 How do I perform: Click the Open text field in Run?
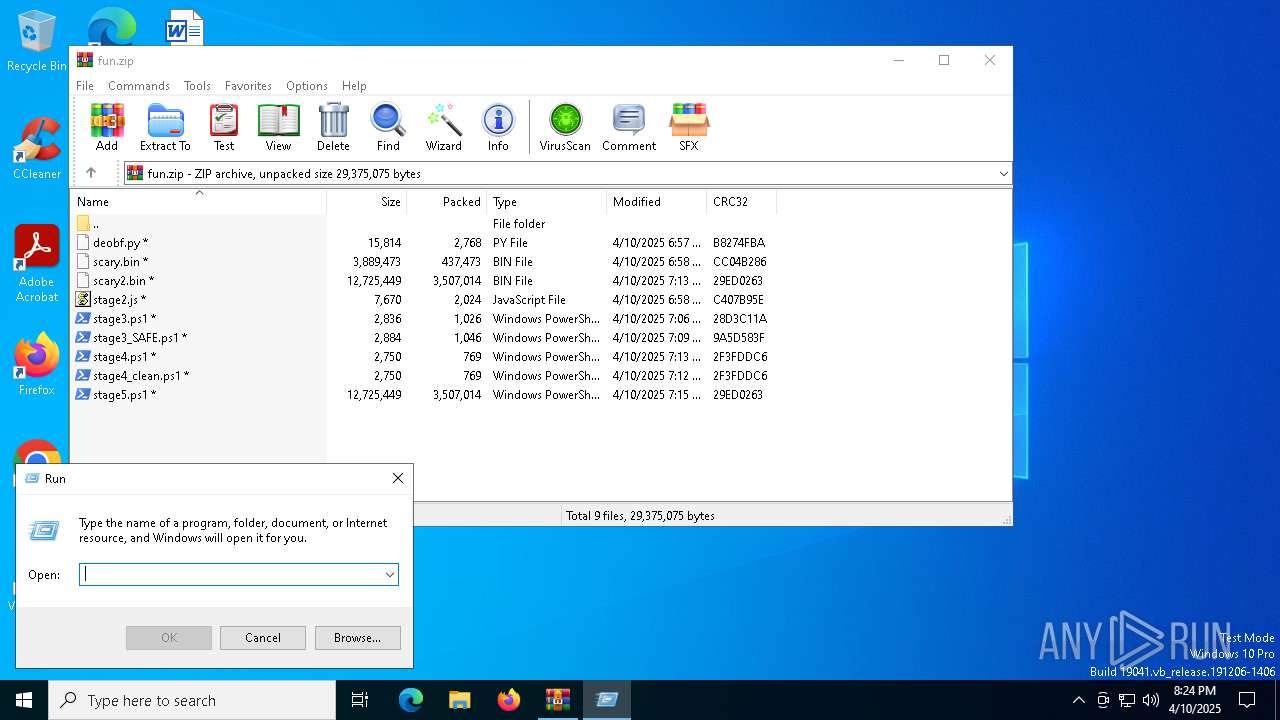pyautogui.click(x=231, y=574)
